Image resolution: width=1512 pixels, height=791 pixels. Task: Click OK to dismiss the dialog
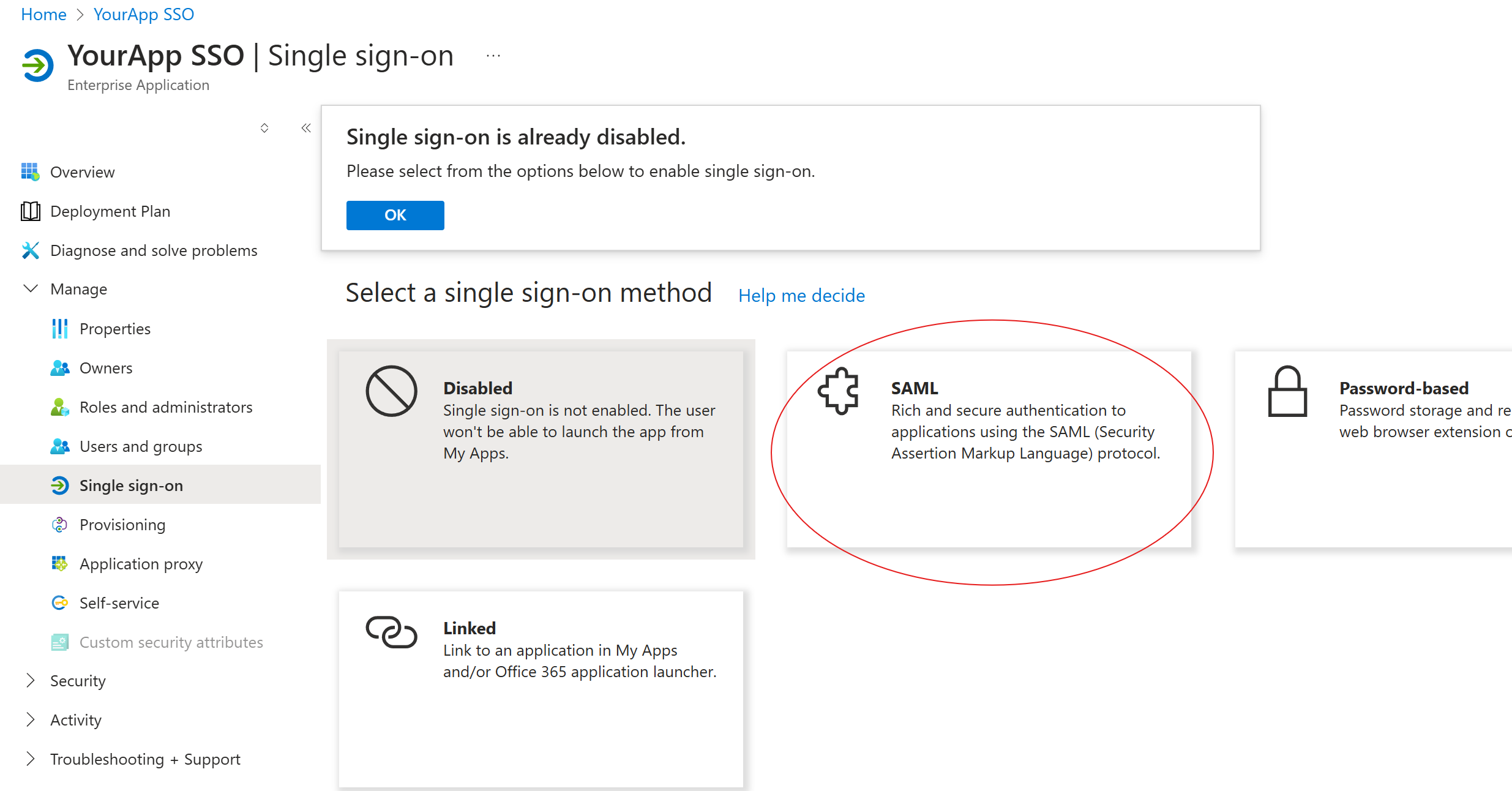pyautogui.click(x=395, y=215)
